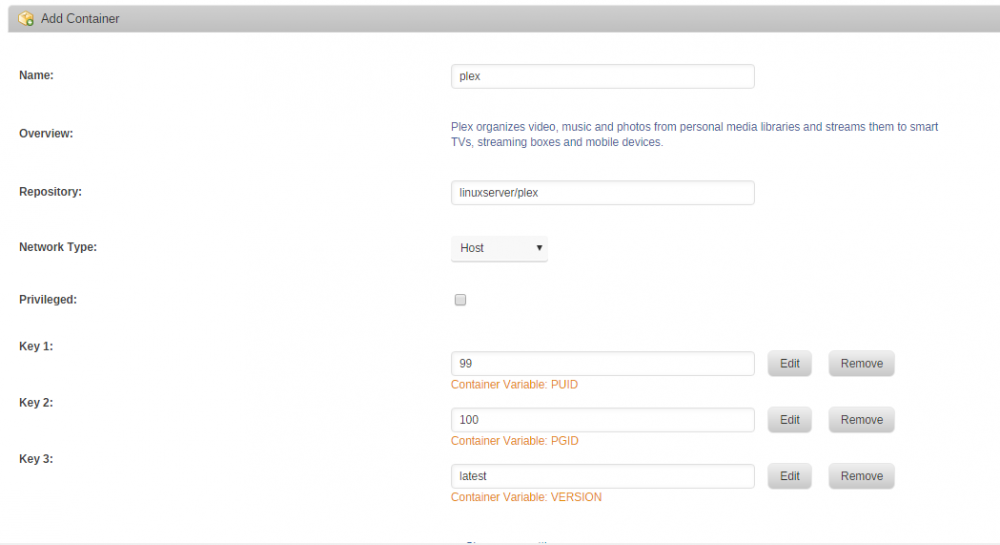The height and width of the screenshot is (545, 1000).
Task: Remove the PUID variable Key 1
Action: (862, 363)
